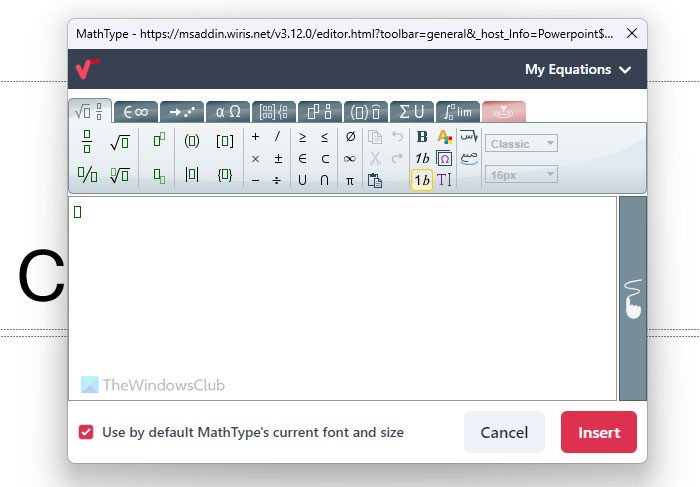Viewport: 700px width, 487px height.
Task: Insert the slash symbol
Action: click(278, 137)
